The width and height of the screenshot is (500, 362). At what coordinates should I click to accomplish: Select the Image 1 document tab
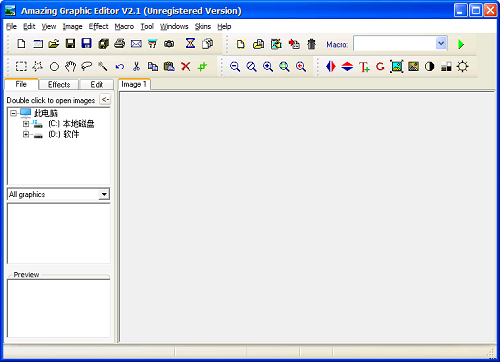click(x=134, y=84)
